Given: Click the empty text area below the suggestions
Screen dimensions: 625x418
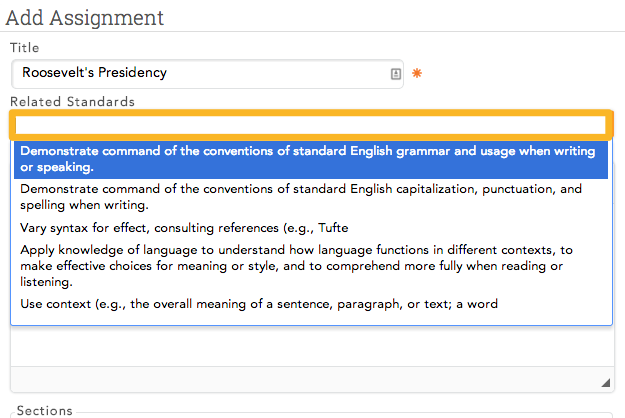Looking at the screenshot, I should click(x=312, y=346).
